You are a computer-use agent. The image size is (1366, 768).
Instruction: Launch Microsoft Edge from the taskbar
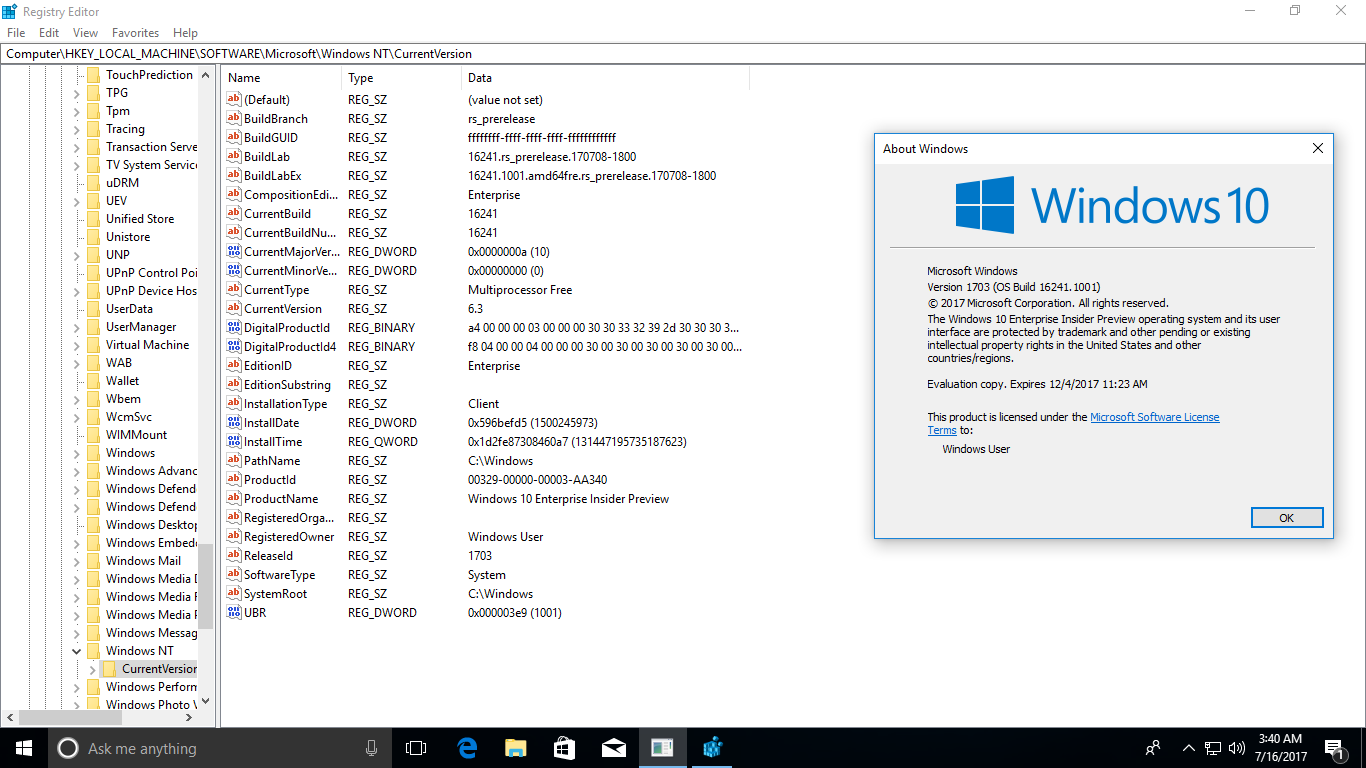click(x=467, y=748)
